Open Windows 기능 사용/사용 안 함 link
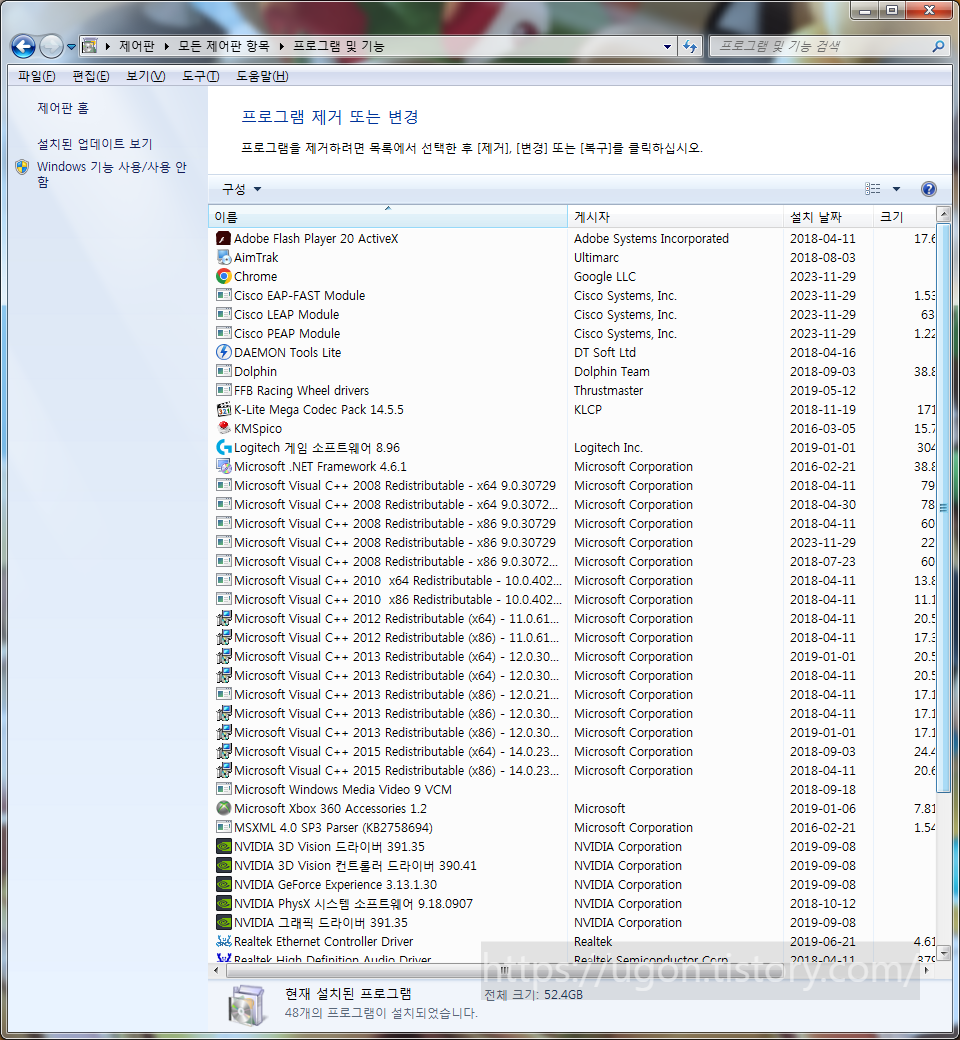Image resolution: width=960 pixels, height=1040 pixels. 111,174
